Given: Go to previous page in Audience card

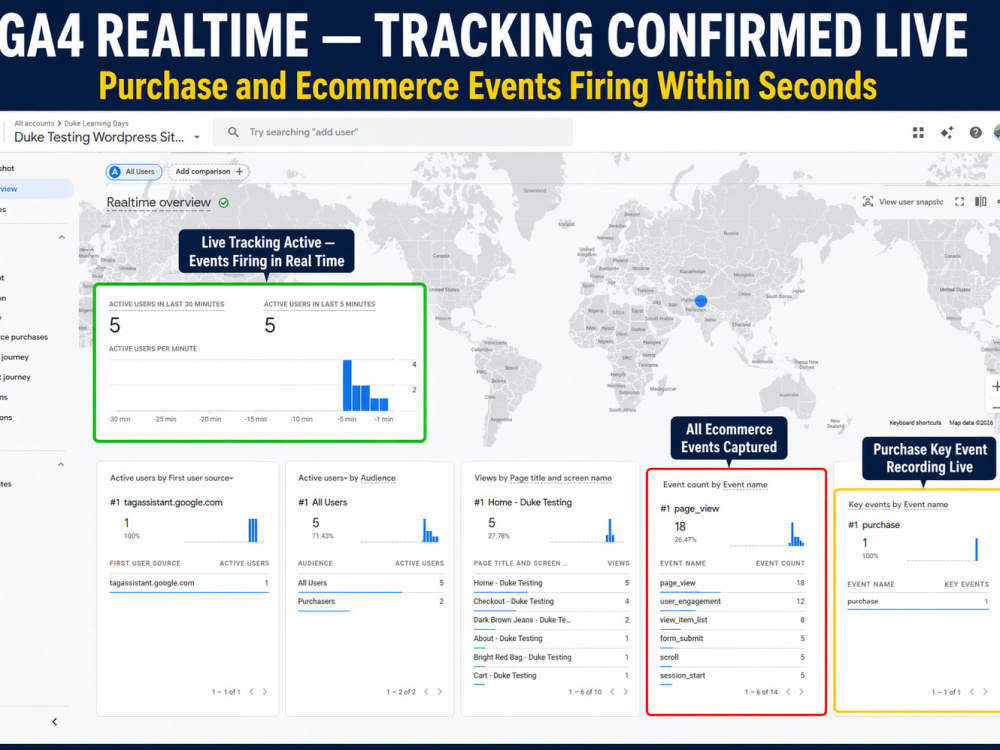Looking at the screenshot, I should [426, 691].
